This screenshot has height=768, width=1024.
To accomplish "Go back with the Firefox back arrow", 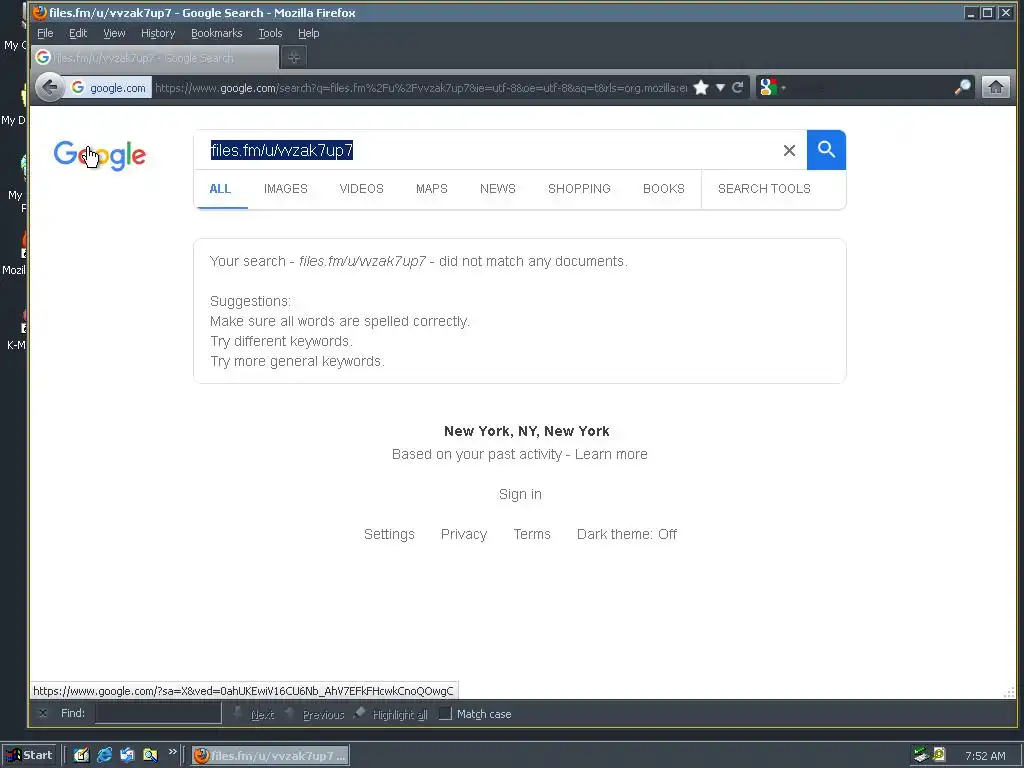I will pyautogui.click(x=49, y=87).
